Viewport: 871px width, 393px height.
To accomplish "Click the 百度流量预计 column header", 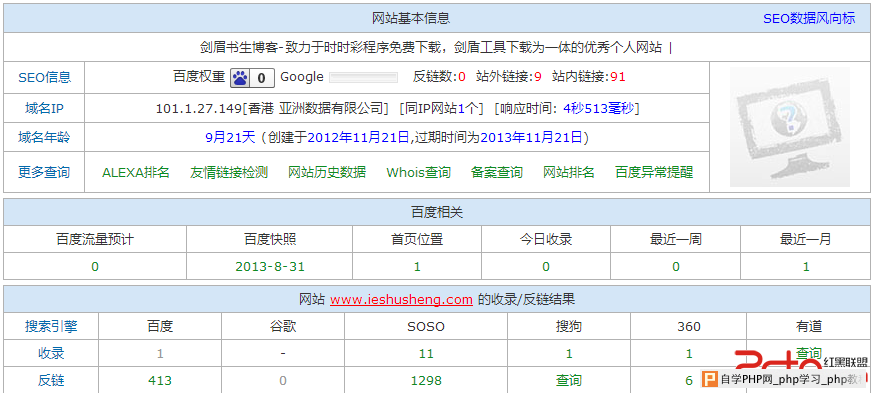I will tap(95, 240).
